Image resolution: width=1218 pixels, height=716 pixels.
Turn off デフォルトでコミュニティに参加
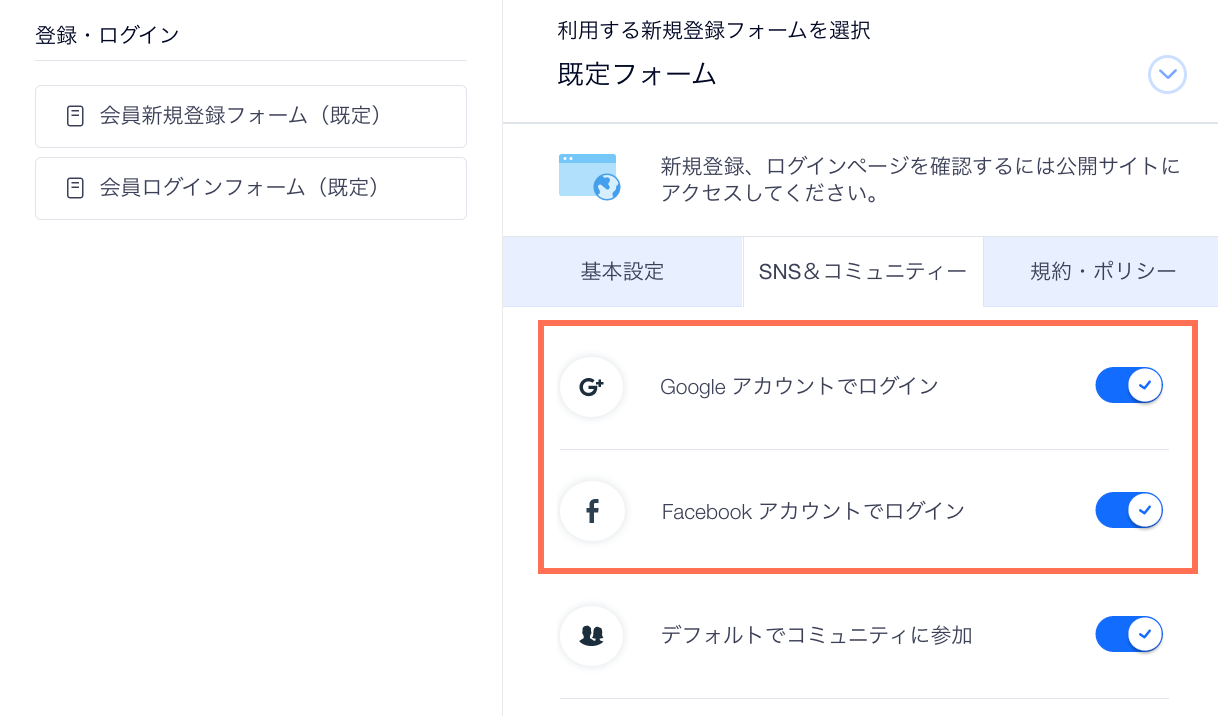(x=1129, y=634)
